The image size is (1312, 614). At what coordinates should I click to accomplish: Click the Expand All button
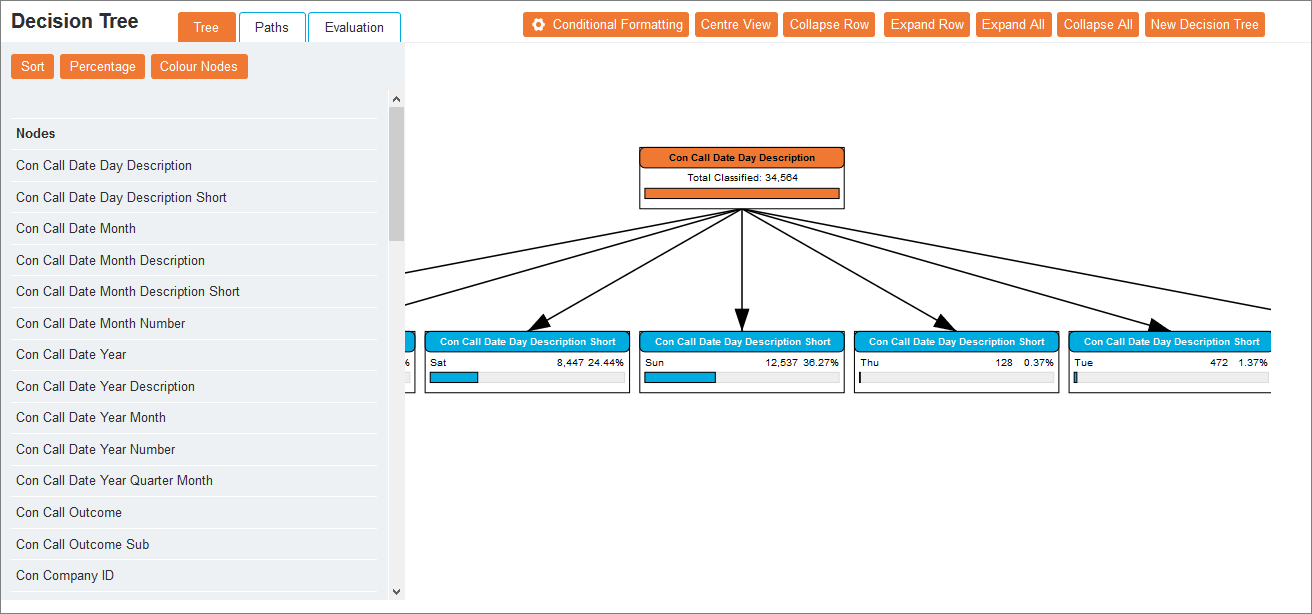(x=1013, y=25)
